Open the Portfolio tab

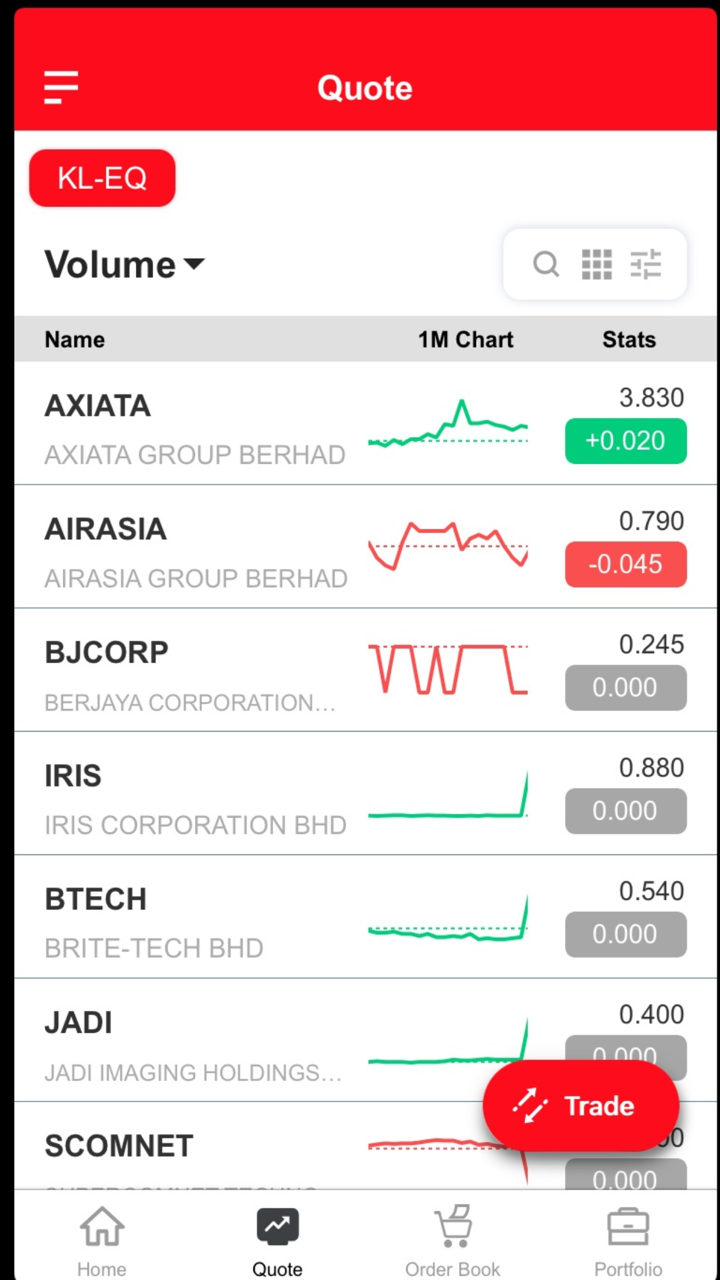[x=628, y=1240]
